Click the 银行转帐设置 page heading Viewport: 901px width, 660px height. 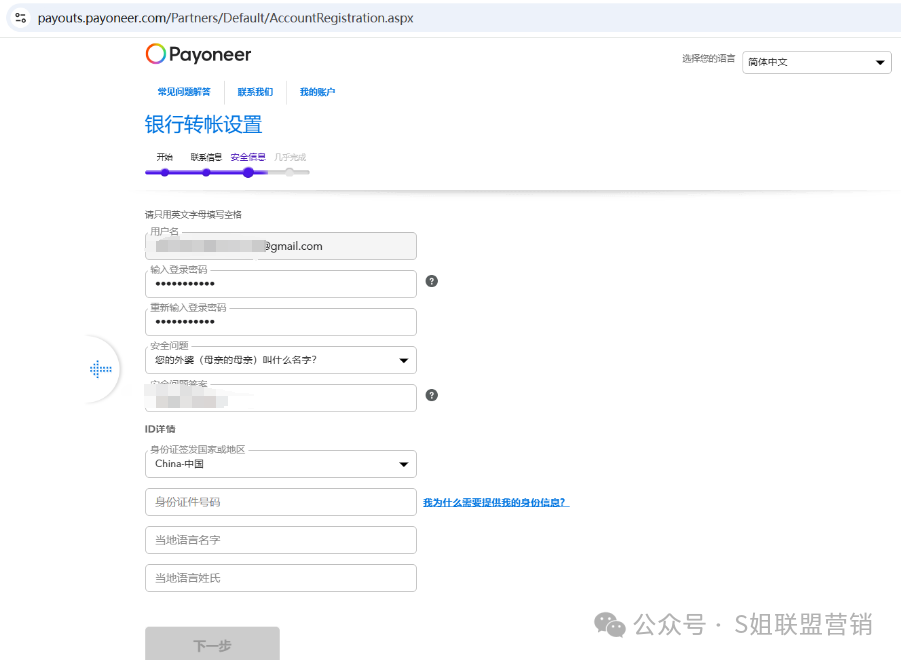[203, 125]
